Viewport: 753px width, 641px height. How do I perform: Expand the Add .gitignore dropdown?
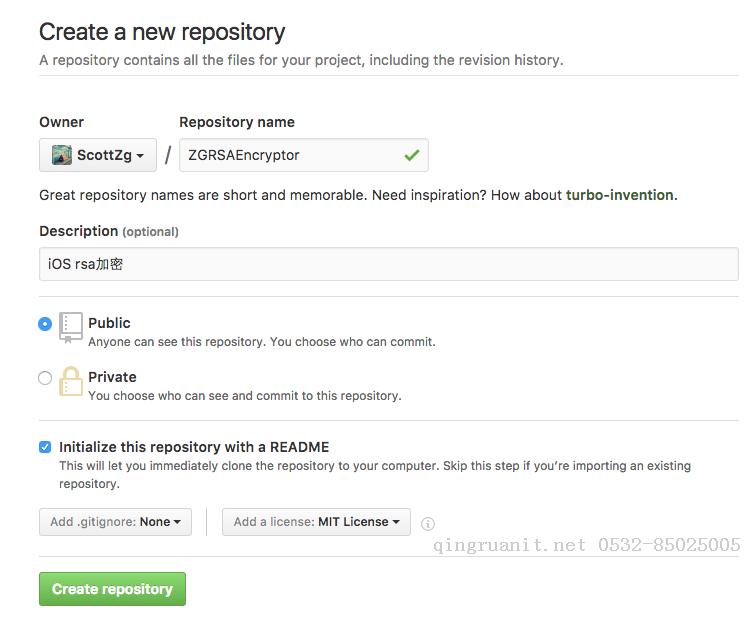tap(115, 522)
